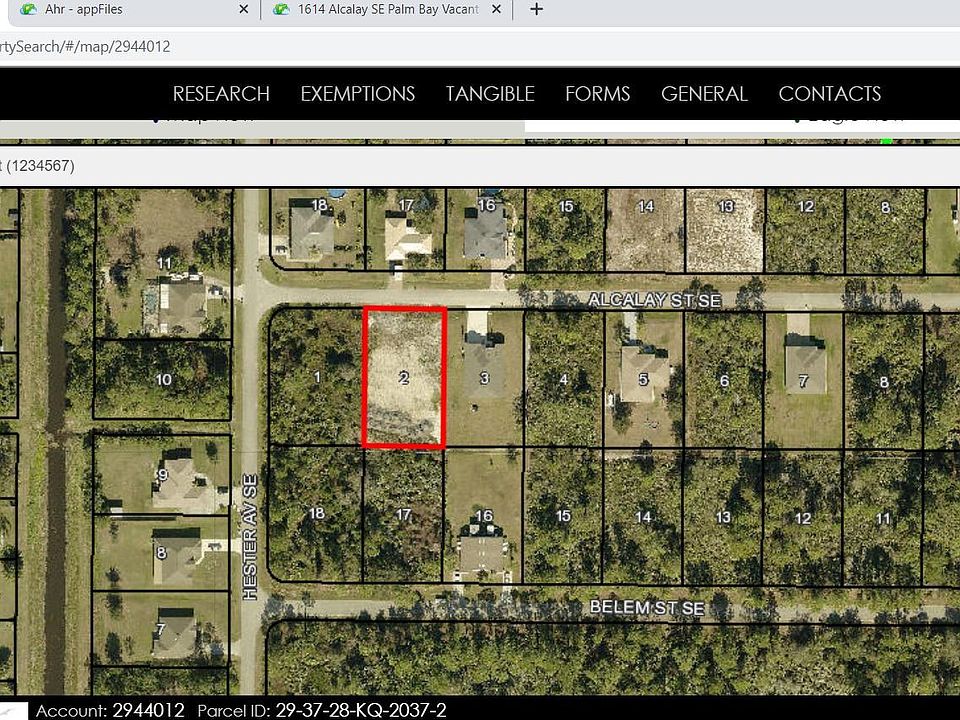
Task: Close the Ahr - appFiles tab
Action: 243,9
